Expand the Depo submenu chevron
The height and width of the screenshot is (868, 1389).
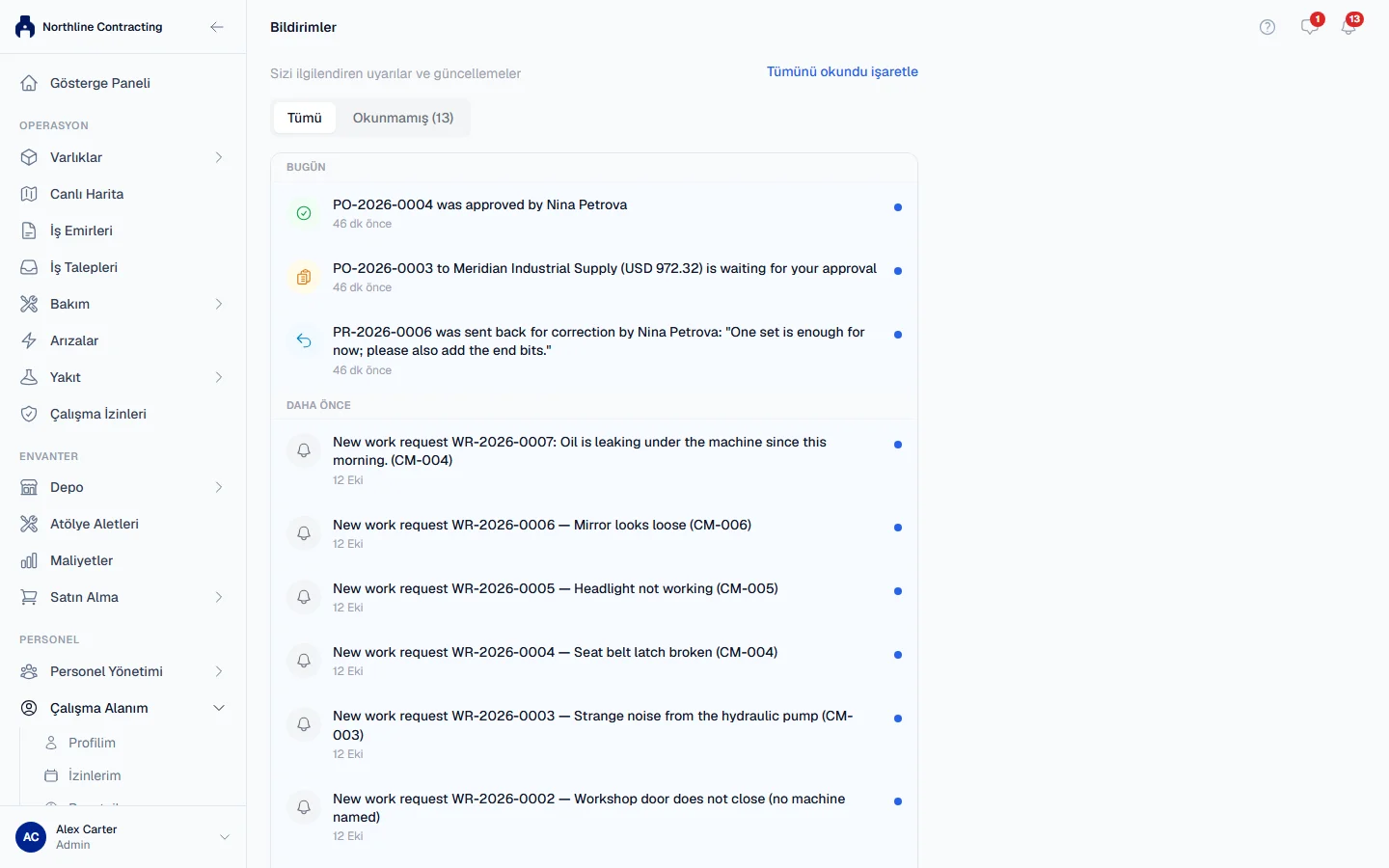[x=219, y=487]
